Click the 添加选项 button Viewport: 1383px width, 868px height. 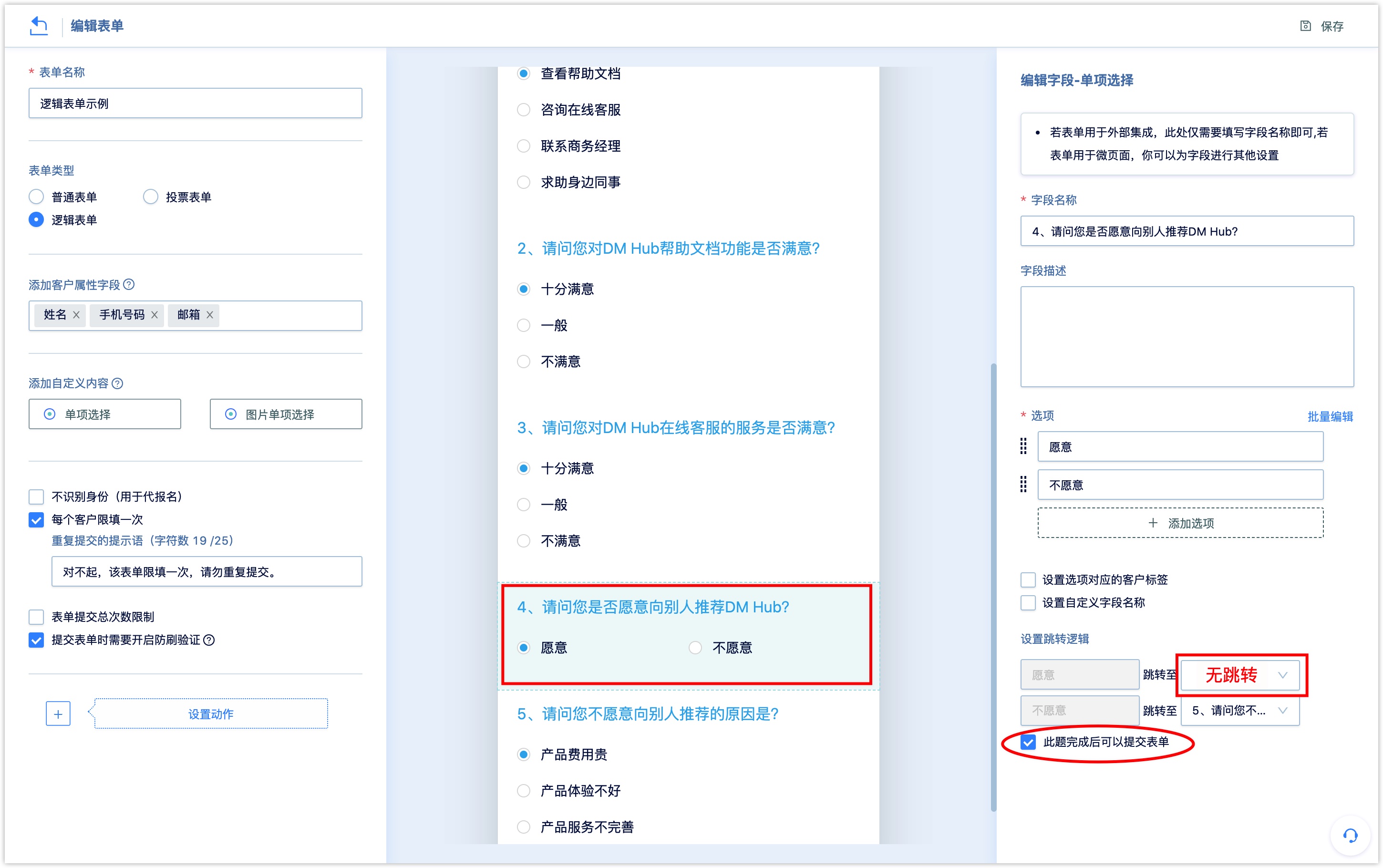(1180, 523)
